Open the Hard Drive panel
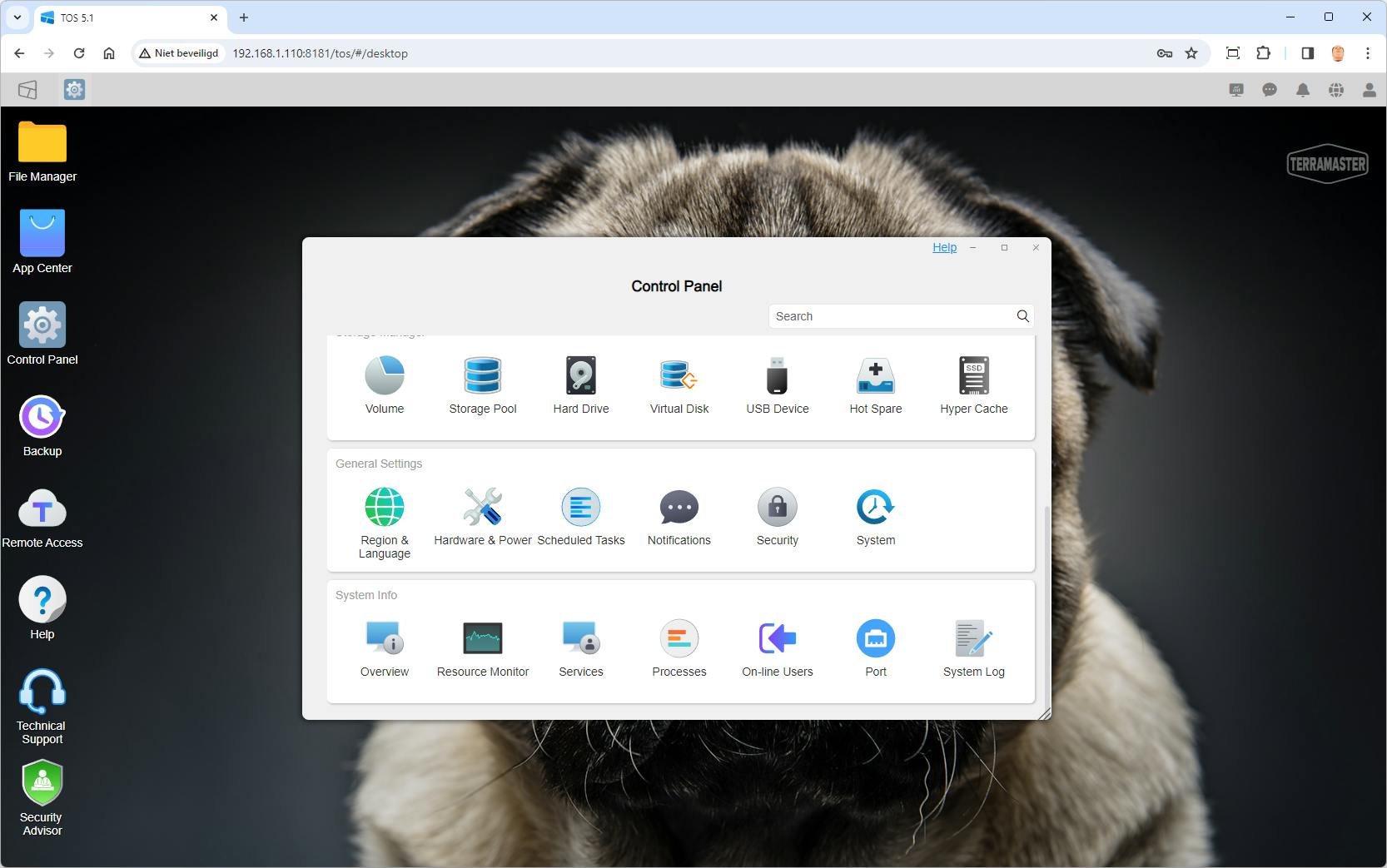The height and width of the screenshot is (868, 1387). point(581,385)
